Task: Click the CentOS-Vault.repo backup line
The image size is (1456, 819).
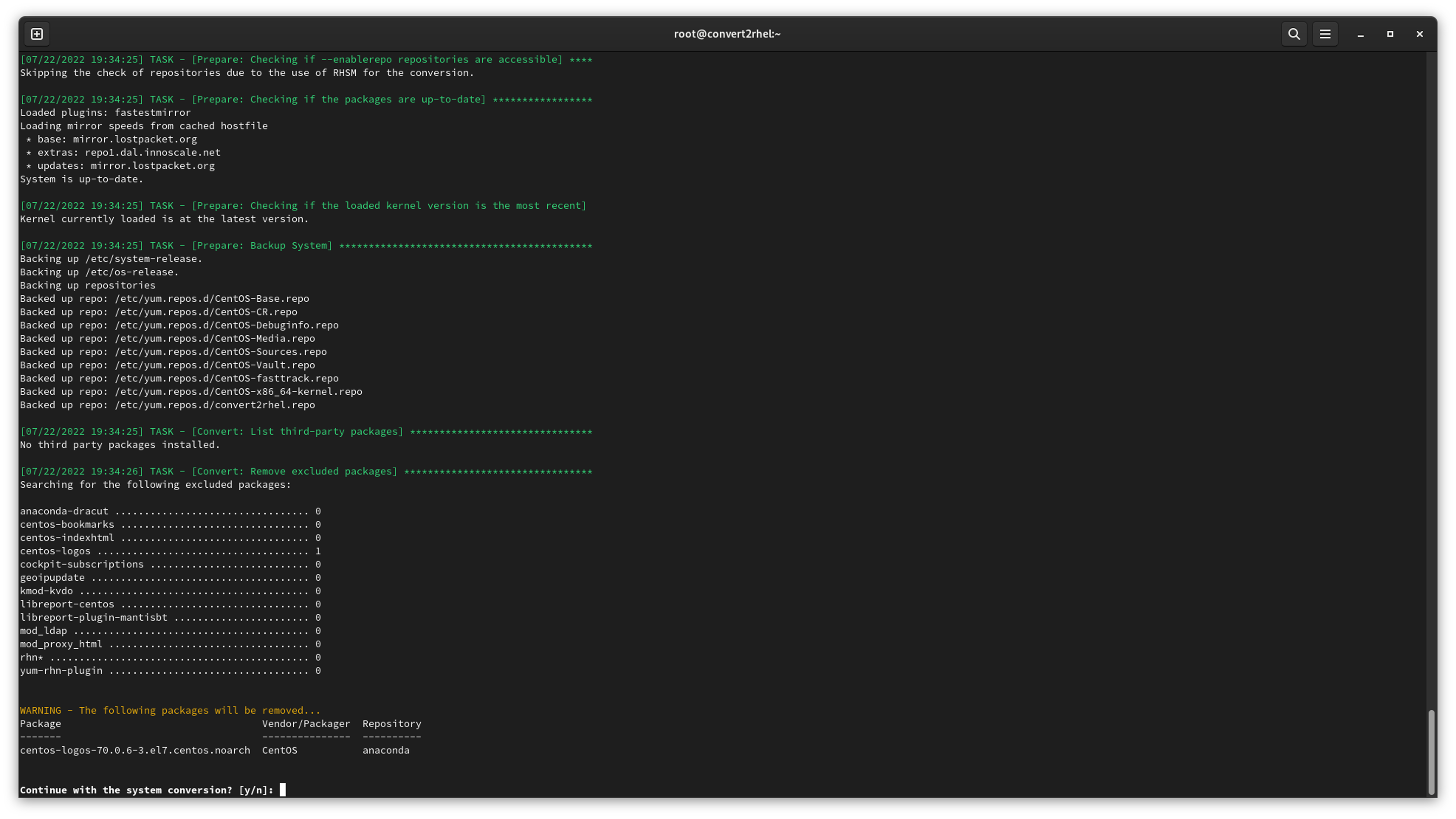Action: (x=167, y=365)
